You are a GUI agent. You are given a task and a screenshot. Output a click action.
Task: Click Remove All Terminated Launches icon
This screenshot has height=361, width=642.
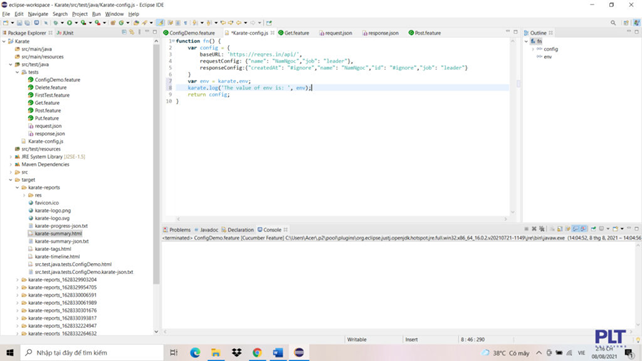(x=542, y=229)
